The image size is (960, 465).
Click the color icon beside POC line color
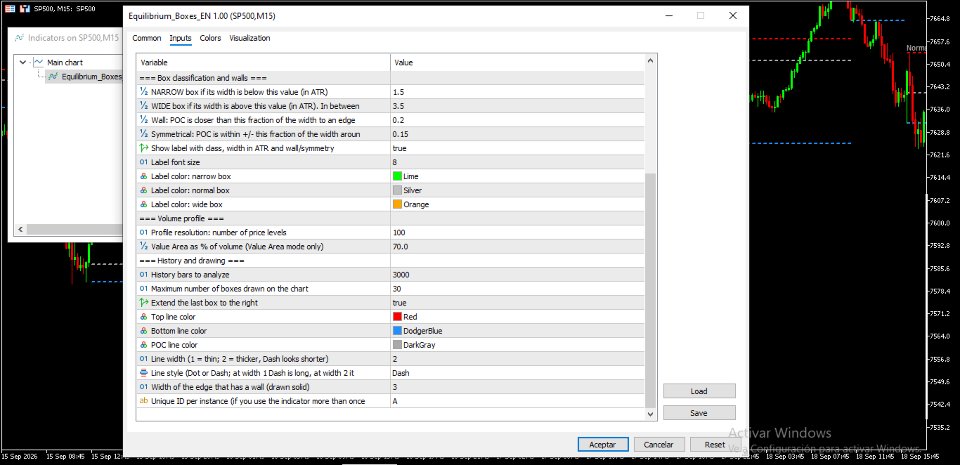click(144, 345)
